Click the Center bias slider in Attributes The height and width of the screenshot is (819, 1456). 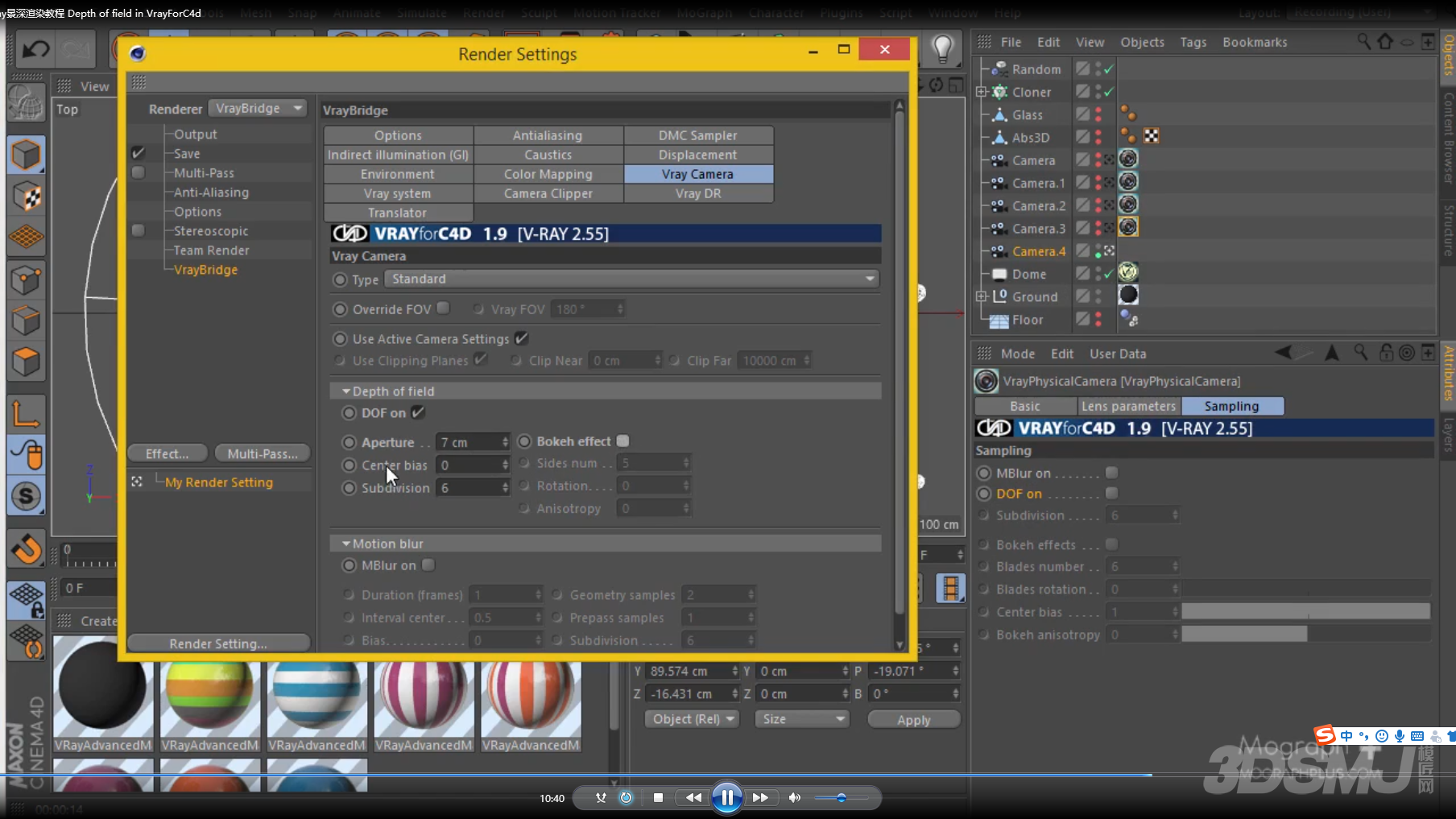pos(1305,611)
